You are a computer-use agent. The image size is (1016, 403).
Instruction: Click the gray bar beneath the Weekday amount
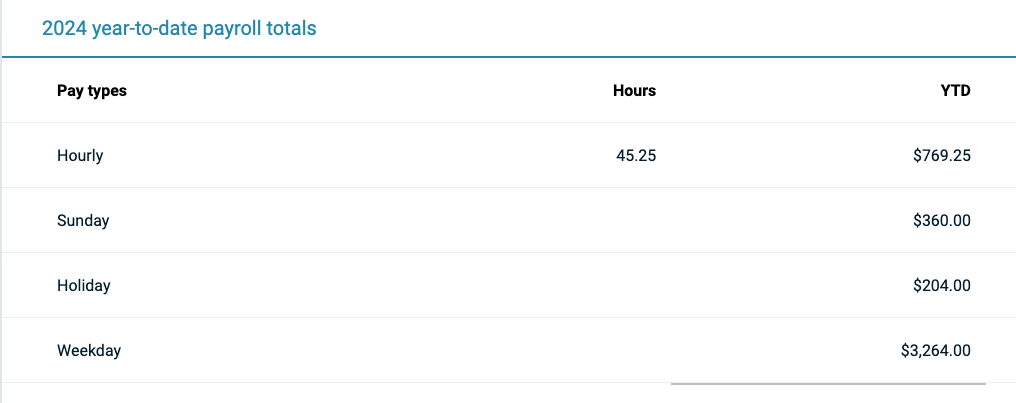click(x=828, y=383)
